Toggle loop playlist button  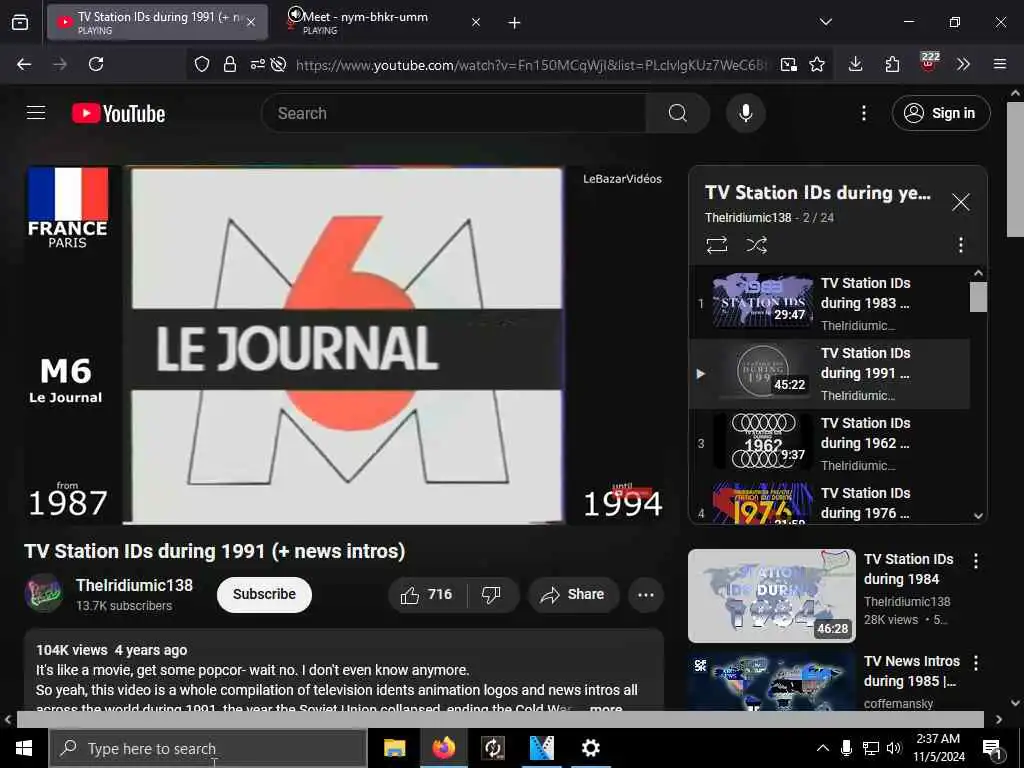click(716, 245)
